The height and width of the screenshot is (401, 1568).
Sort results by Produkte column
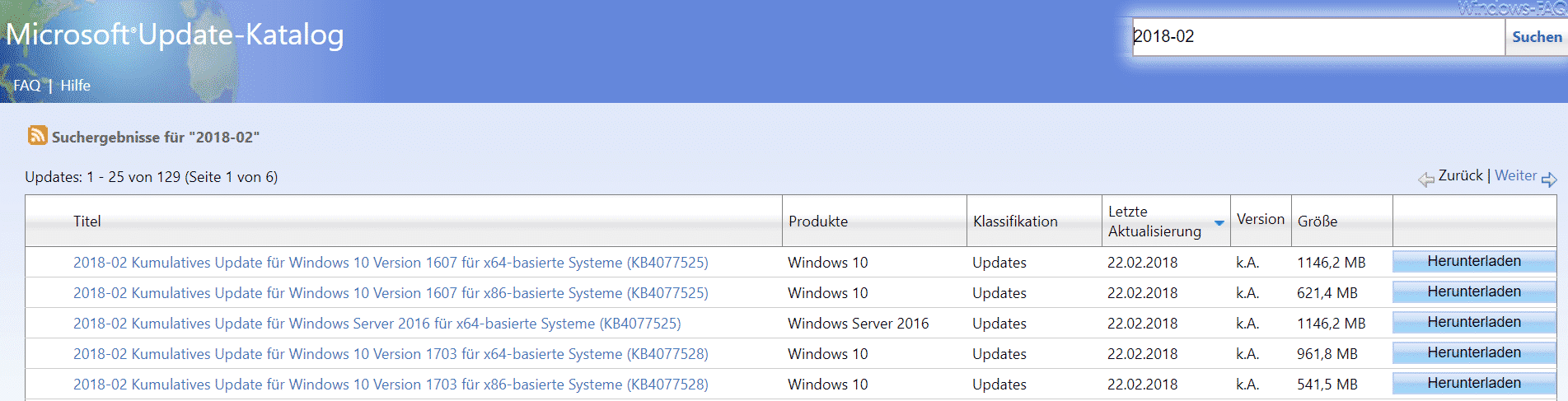pyautogui.click(x=818, y=221)
